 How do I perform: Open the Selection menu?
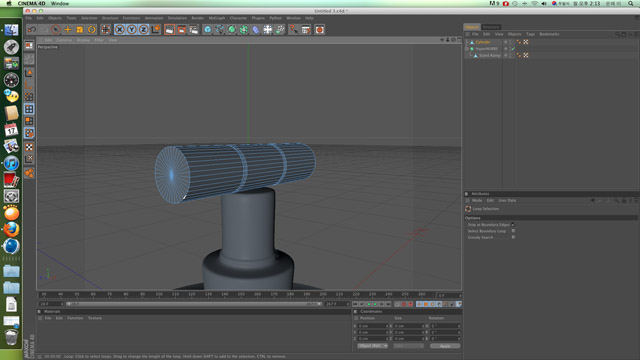point(89,18)
